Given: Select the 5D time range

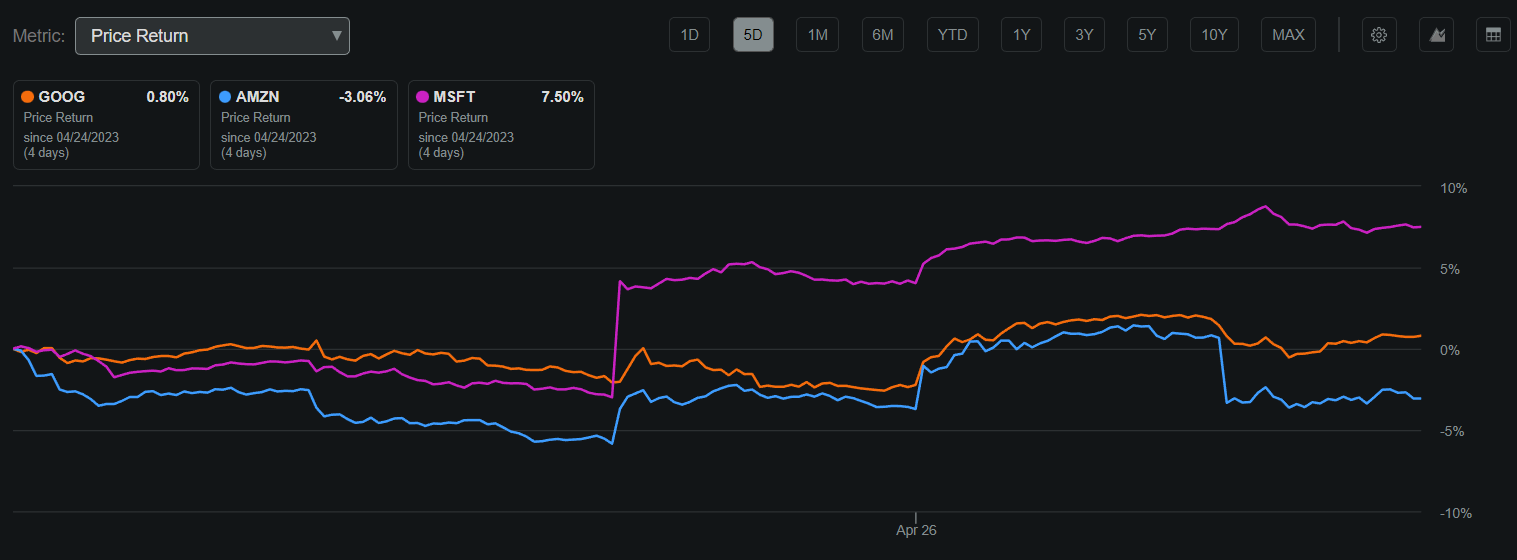Looking at the screenshot, I should click(753, 35).
